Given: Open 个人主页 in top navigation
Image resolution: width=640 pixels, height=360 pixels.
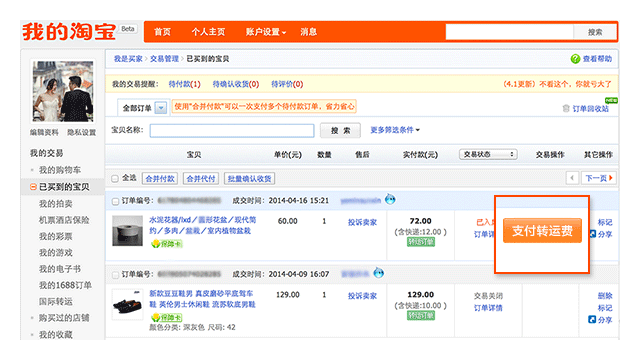Looking at the screenshot, I should click(x=208, y=32).
